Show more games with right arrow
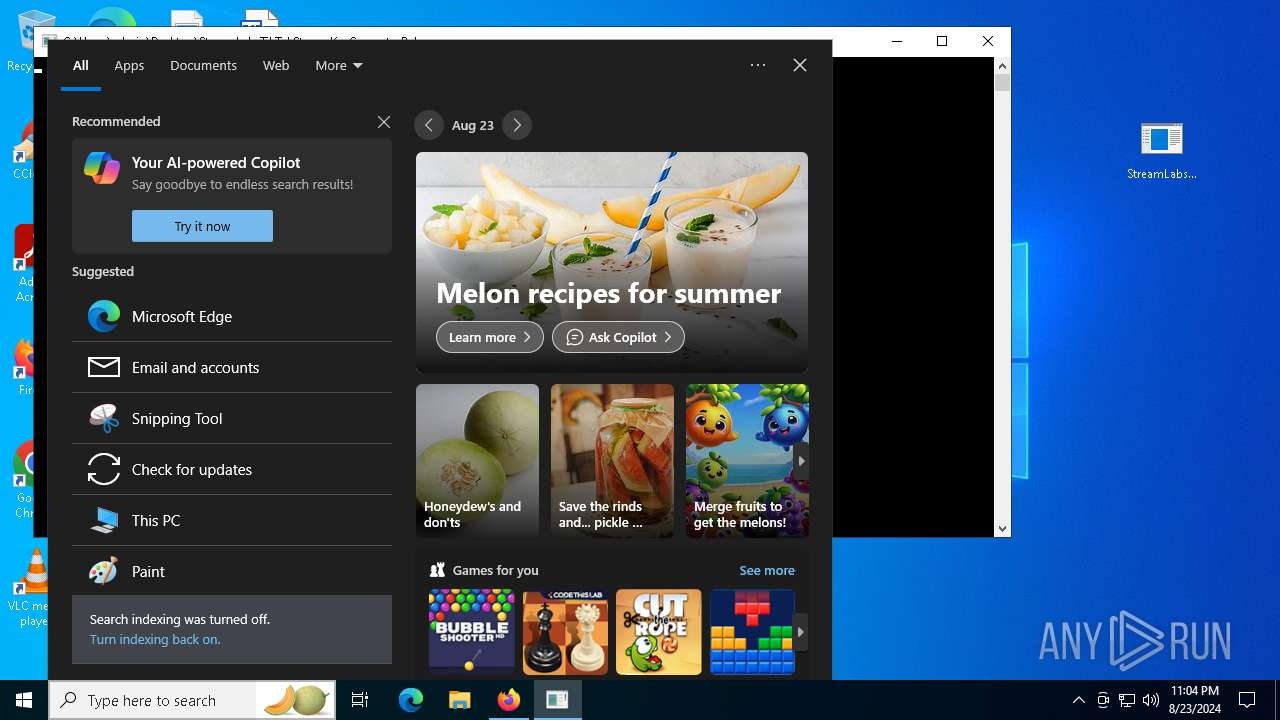The height and width of the screenshot is (720, 1280). (800, 632)
